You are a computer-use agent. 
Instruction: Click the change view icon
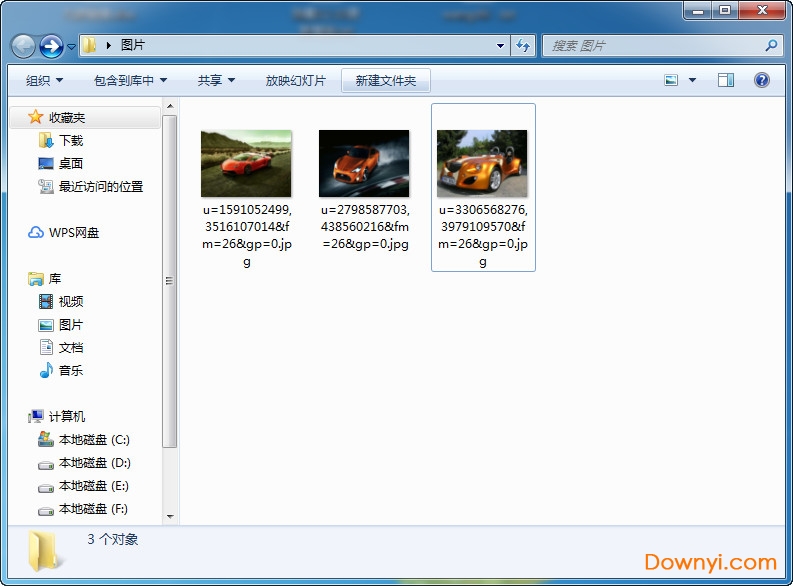[x=671, y=80]
